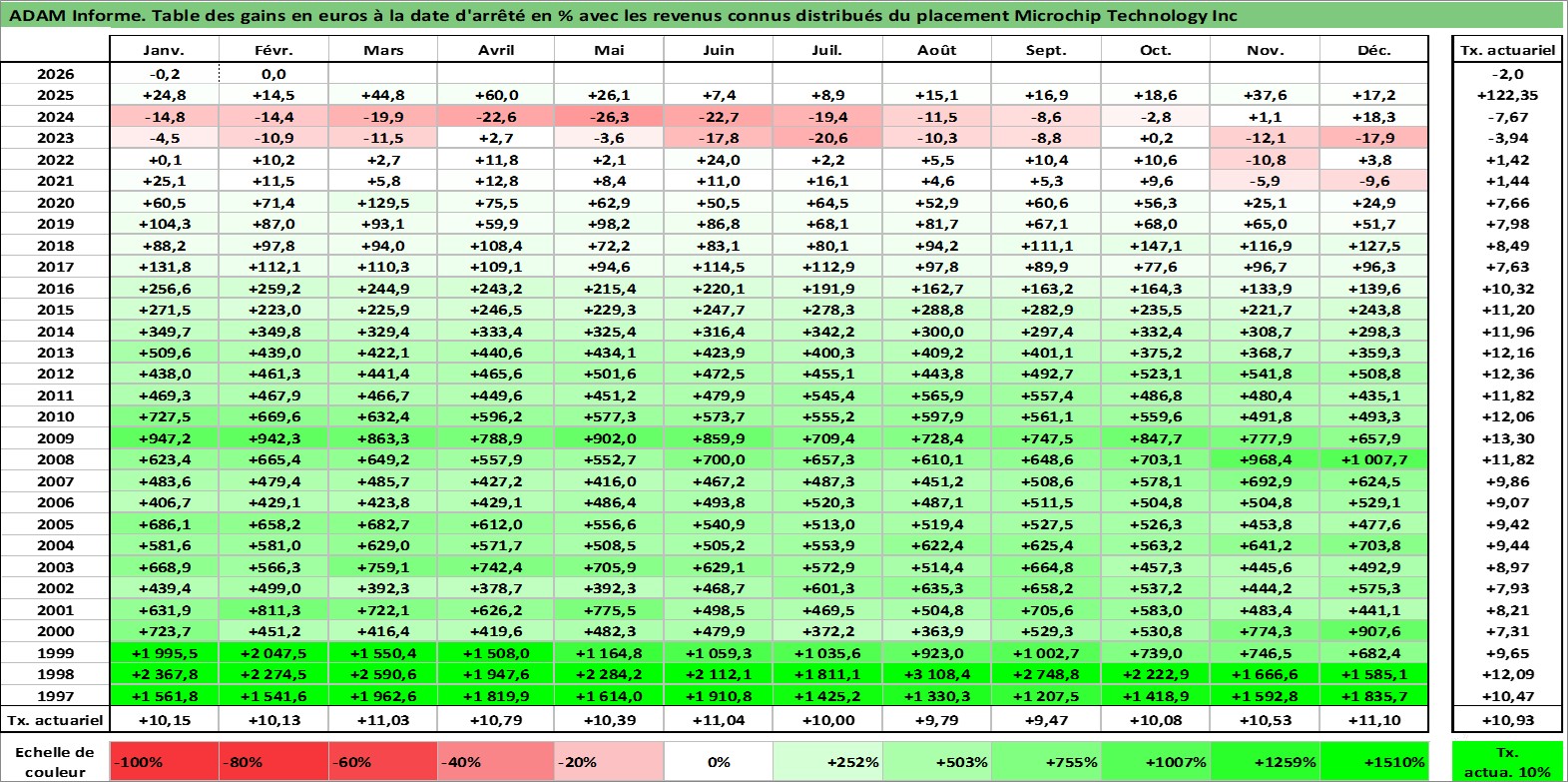Click the '+129,5' cell for March 2020
This screenshot has width=1568, height=782.
[383, 203]
